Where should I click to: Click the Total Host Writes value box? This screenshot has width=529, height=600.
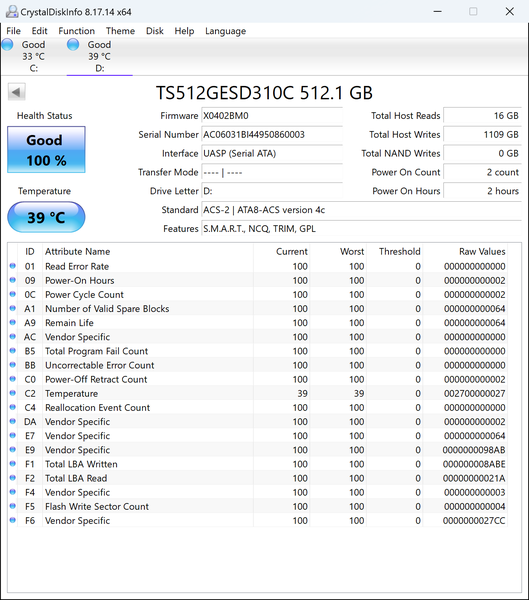click(482, 135)
